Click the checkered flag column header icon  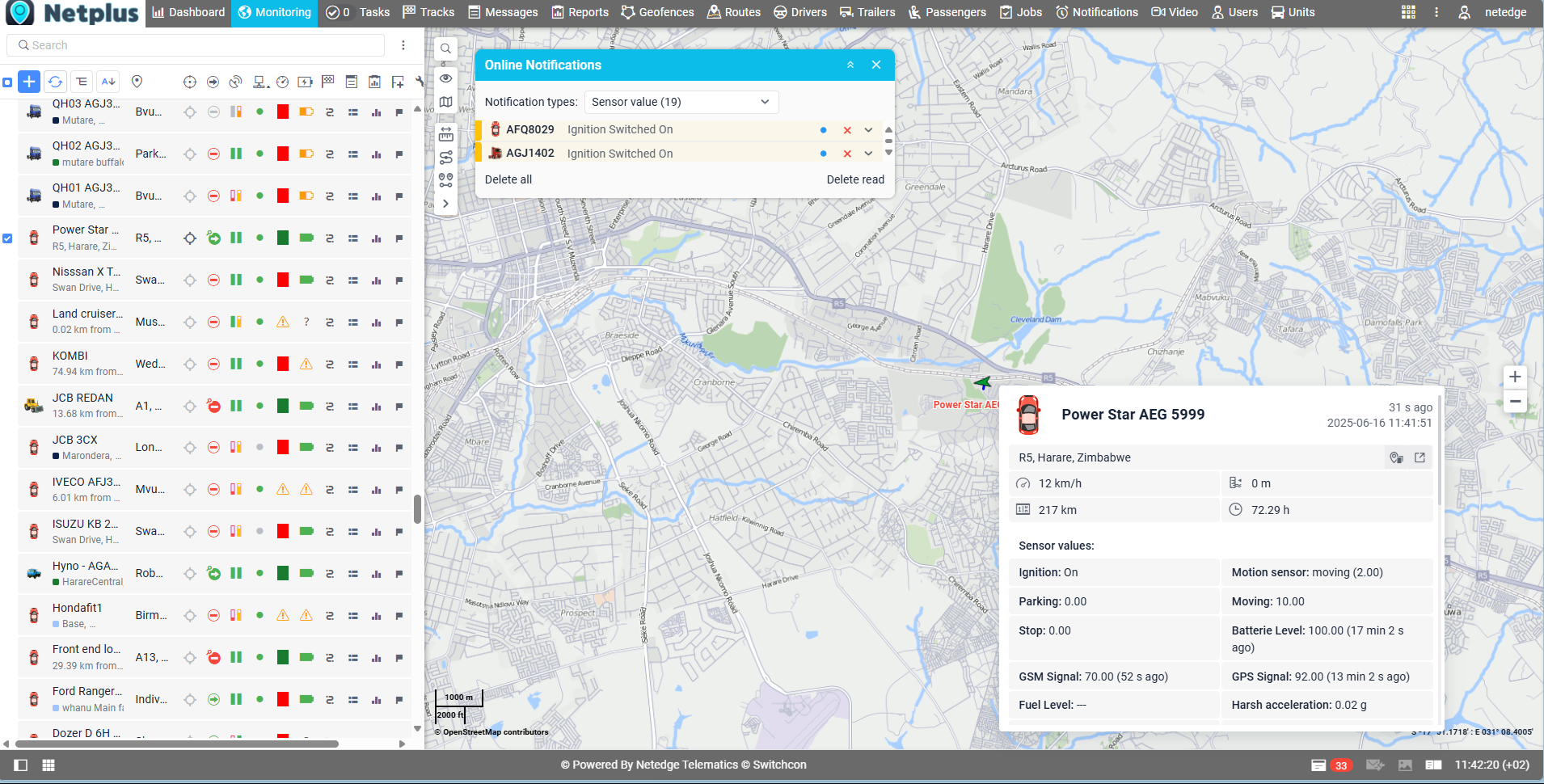tap(327, 82)
